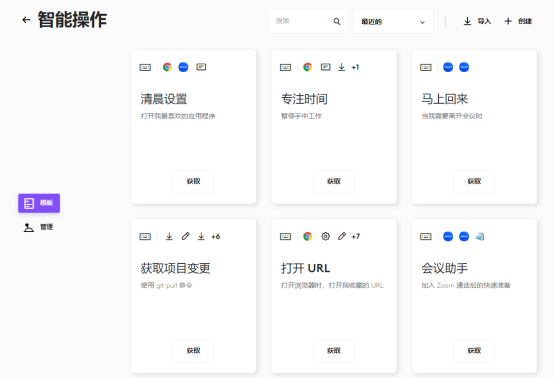
Task: Click the search magnifier icon
Action: point(337,22)
